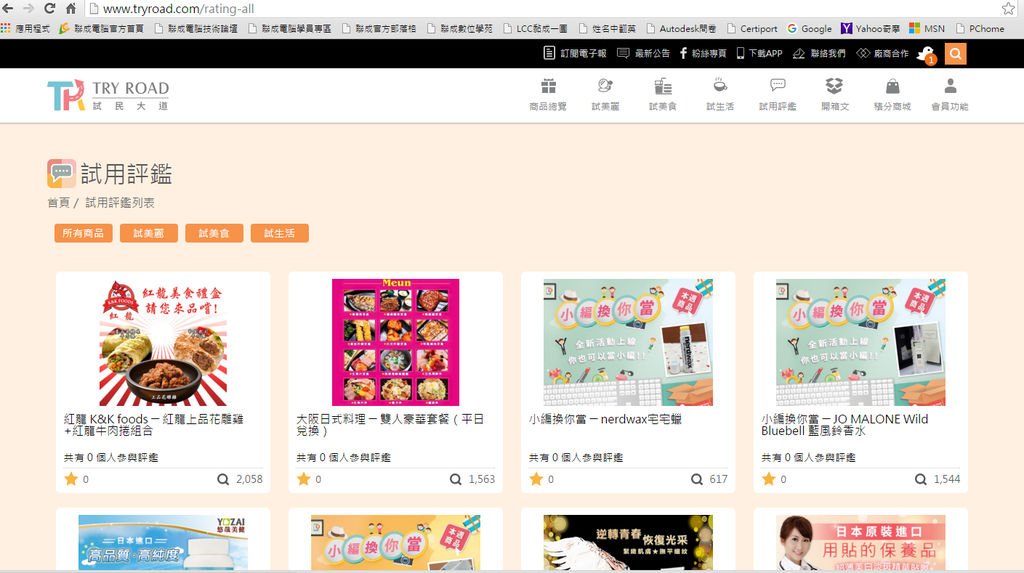The width and height of the screenshot is (1024, 573).
Task: Open 試生活 in main navigation
Action: (720, 95)
